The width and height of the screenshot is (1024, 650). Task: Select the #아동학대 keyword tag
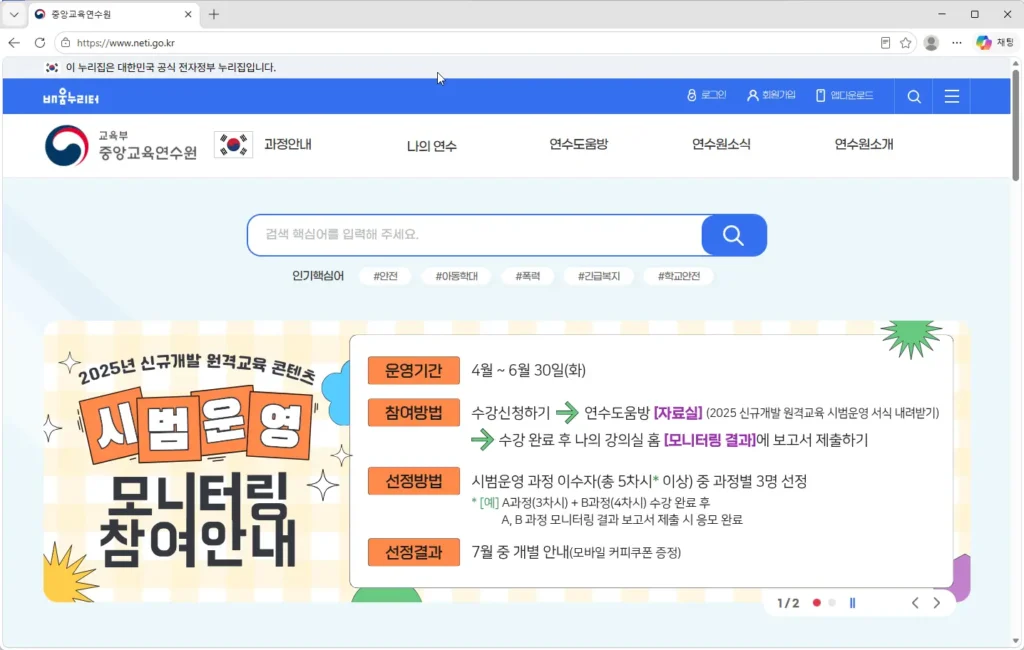pyautogui.click(x=456, y=276)
